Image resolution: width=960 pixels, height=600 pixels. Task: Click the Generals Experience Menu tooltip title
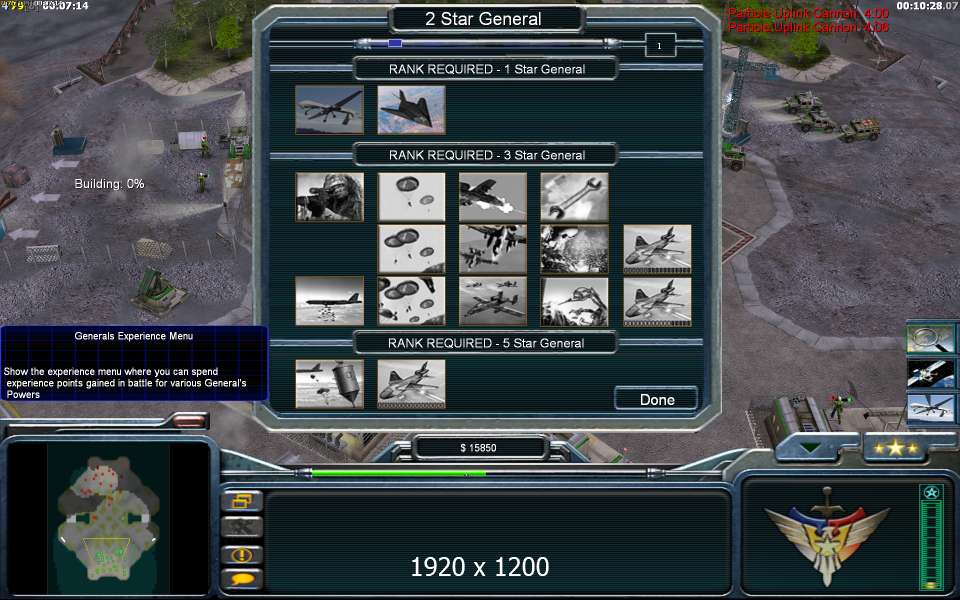click(x=133, y=336)
